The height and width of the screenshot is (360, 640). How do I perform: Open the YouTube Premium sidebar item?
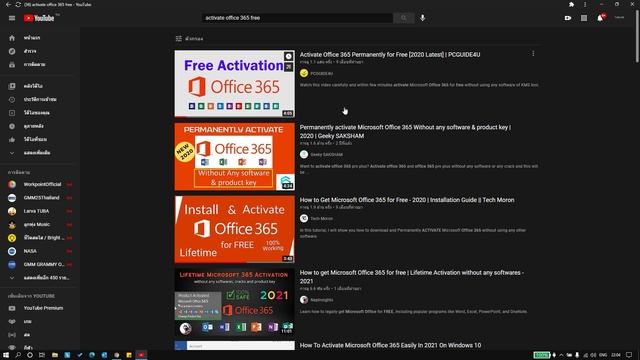click(x=40, y=308)
